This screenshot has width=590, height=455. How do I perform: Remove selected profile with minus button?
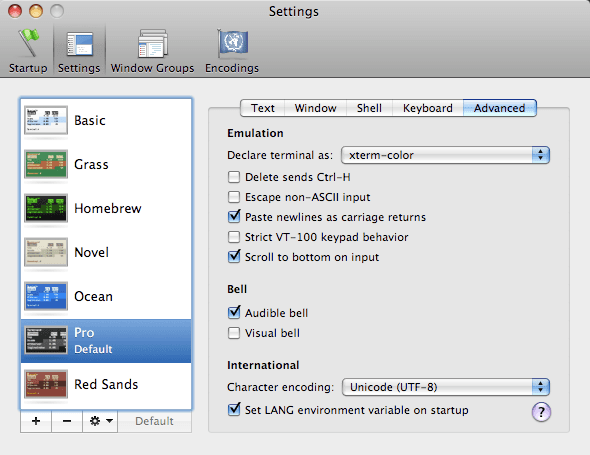(x=67, y=421)
